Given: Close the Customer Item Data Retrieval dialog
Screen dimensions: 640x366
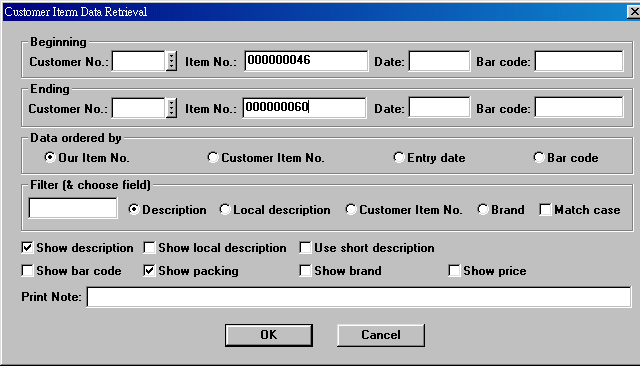Looking at the screenshot, I should click(x=634, y=11).
